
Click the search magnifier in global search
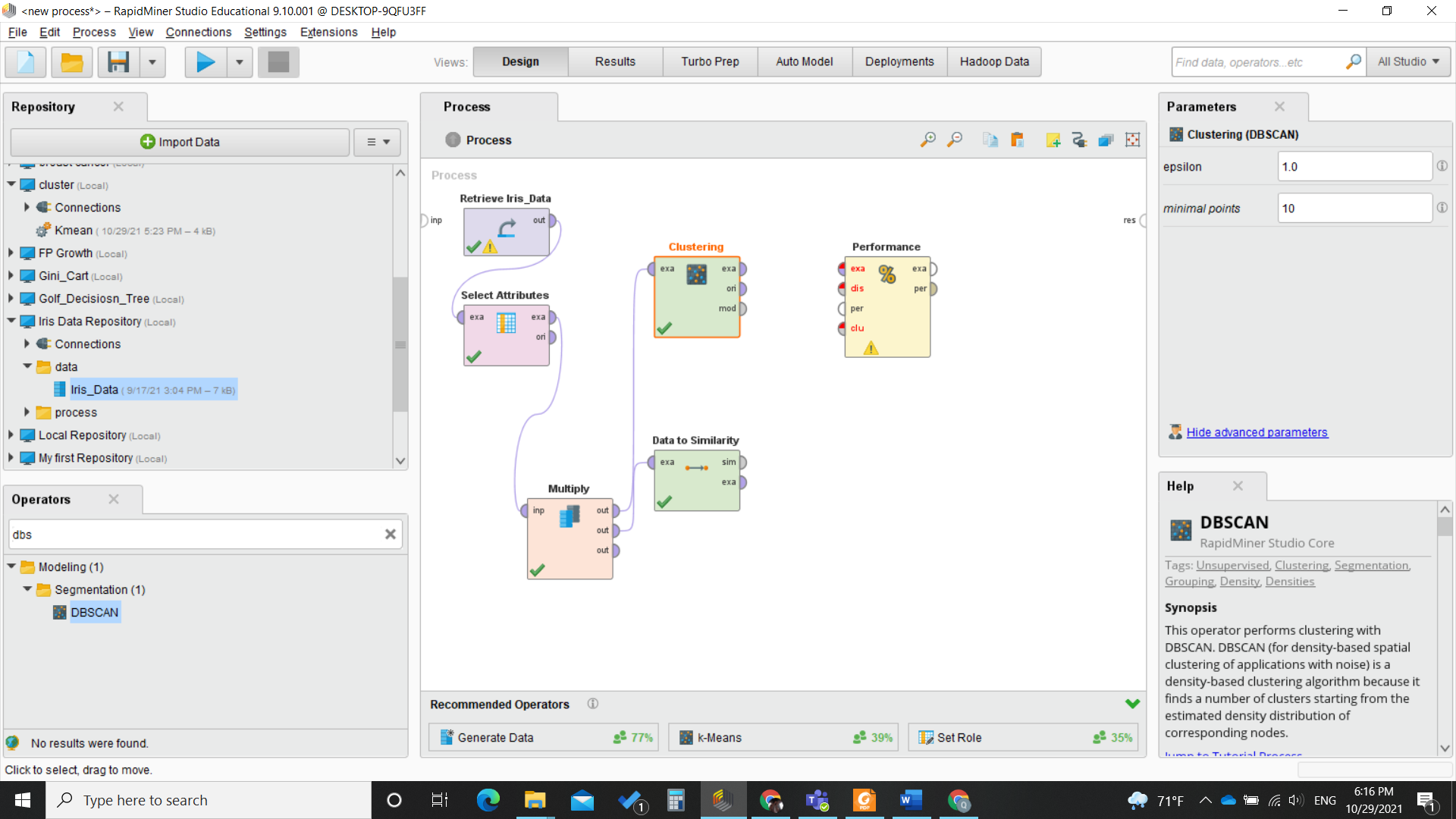coord(1353,61)
